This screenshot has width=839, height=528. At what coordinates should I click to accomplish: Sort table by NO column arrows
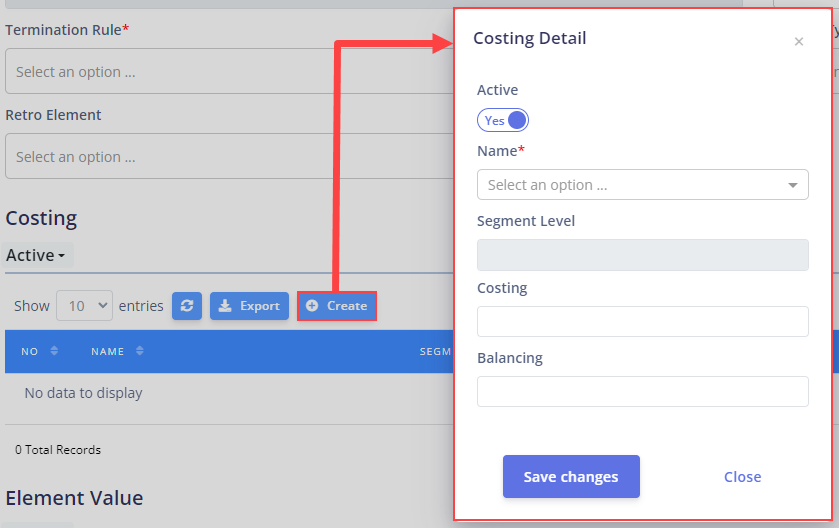pos(54,351)
